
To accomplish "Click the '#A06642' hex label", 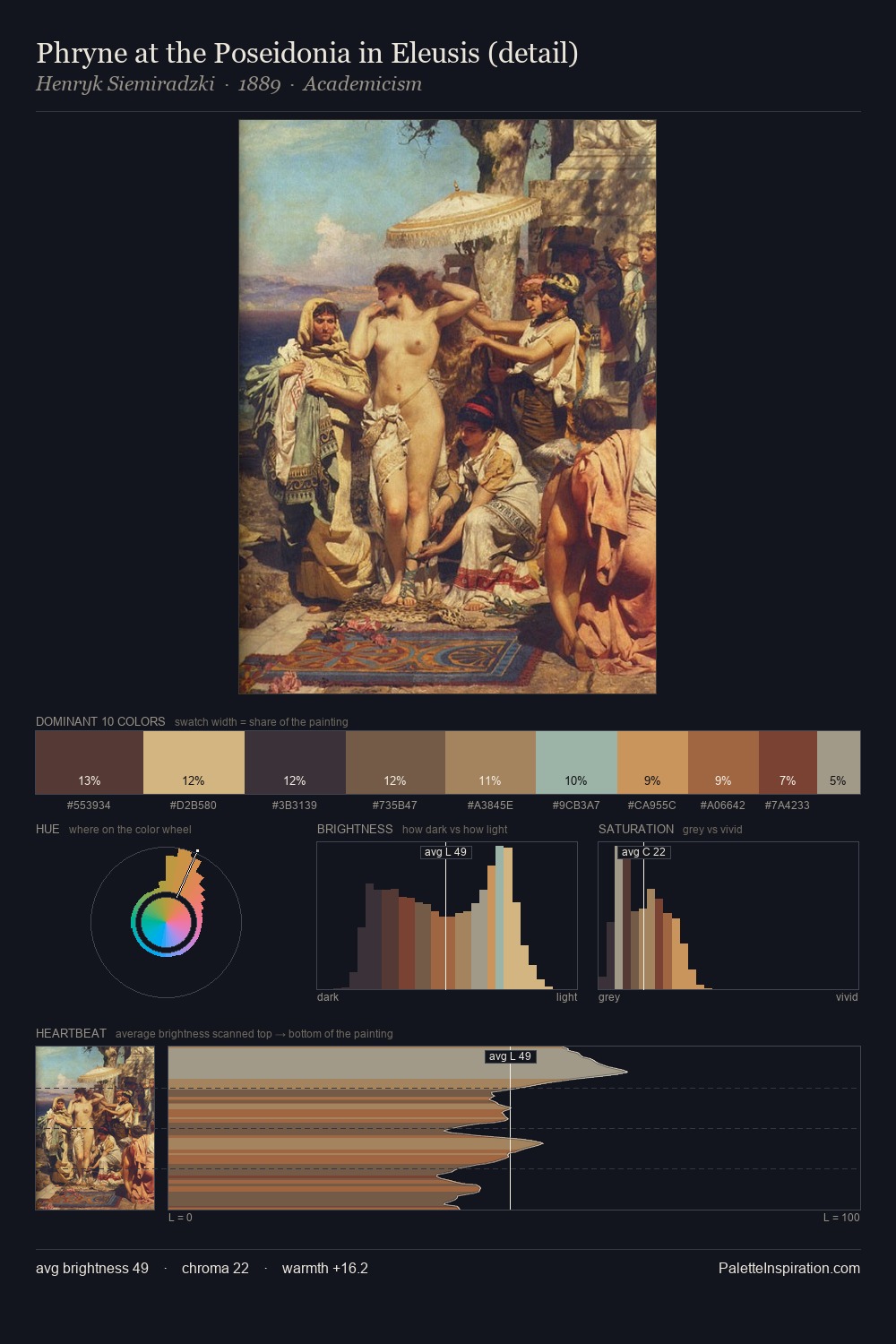I will pos(723,806).
